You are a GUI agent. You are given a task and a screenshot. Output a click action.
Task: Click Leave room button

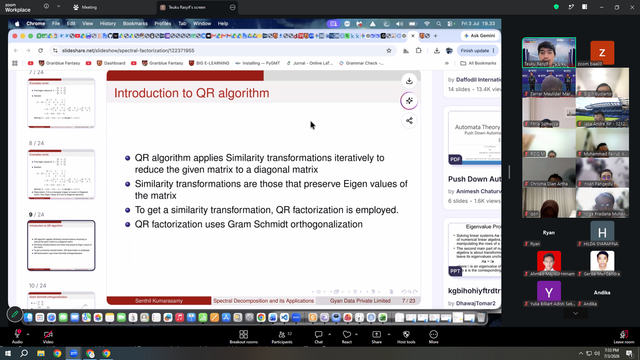624,337
